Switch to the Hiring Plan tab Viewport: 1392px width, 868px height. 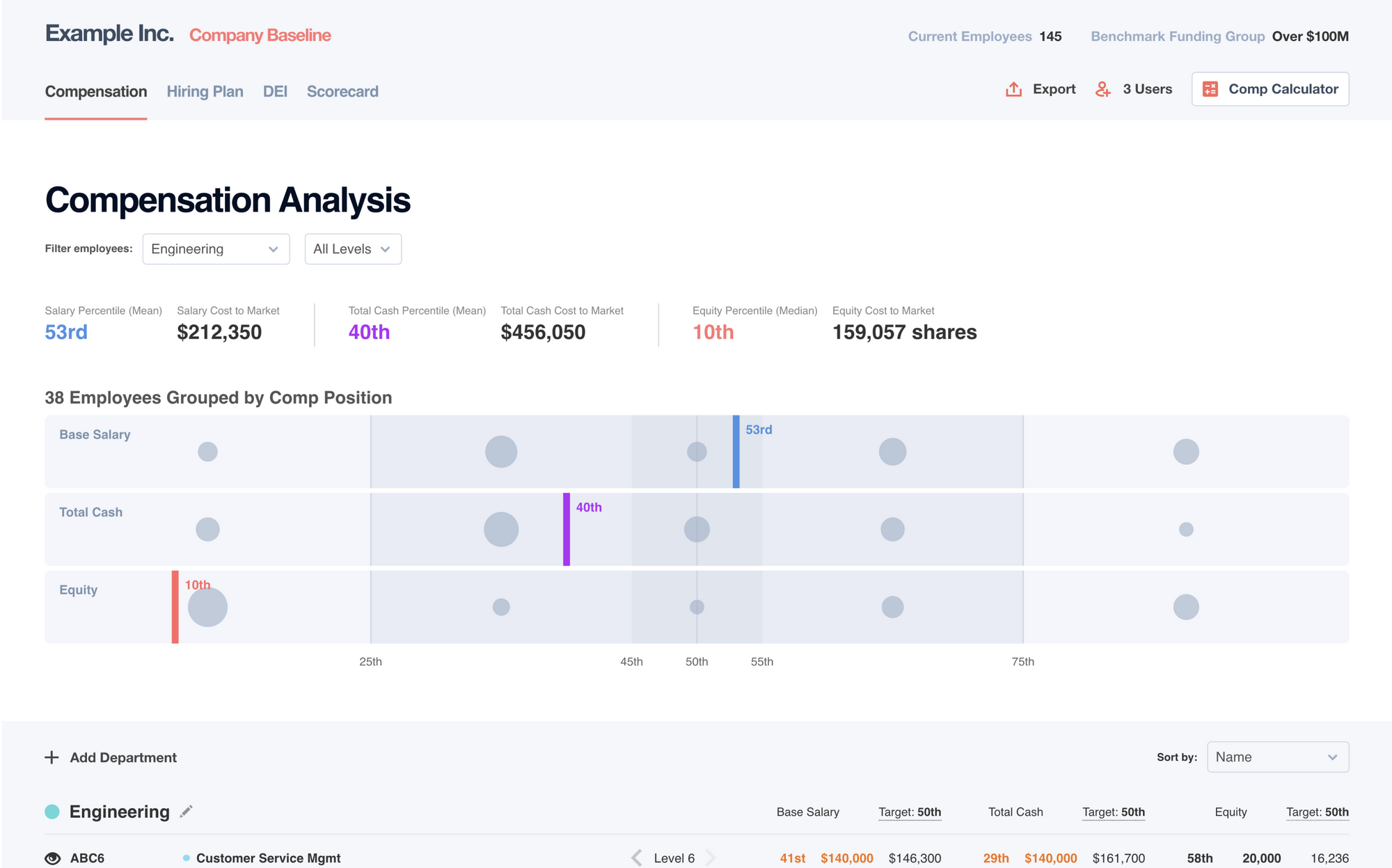click(205, 92)
